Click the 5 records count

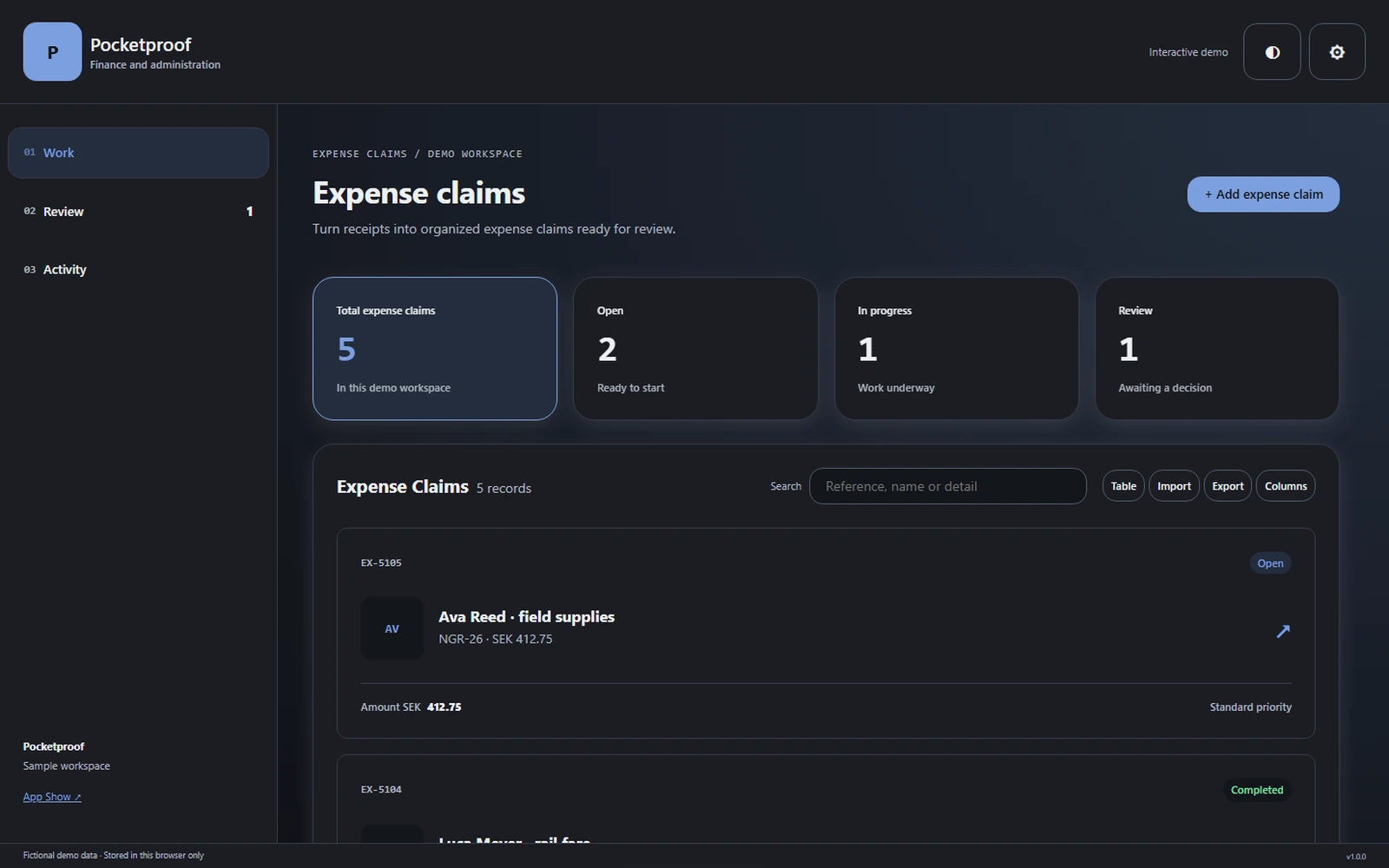coord(504,489)
